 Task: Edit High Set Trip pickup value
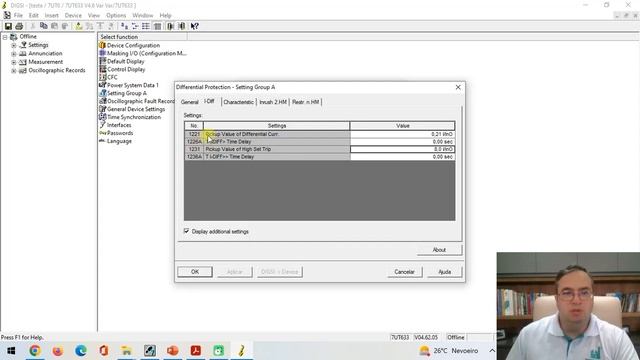click(402, 149)
